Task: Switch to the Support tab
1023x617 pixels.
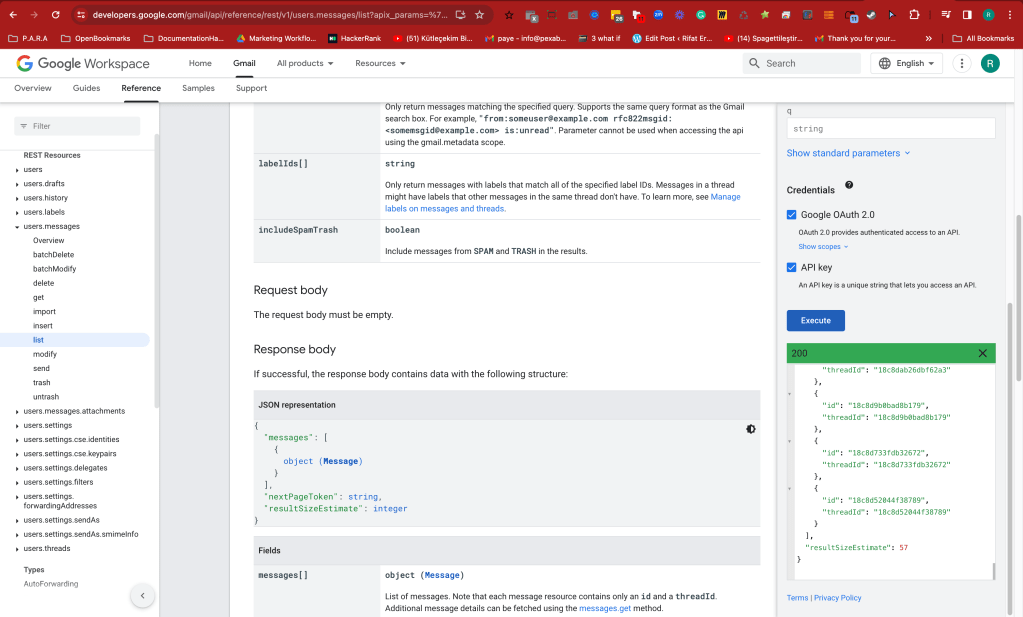Action: (x=251, y=88)
